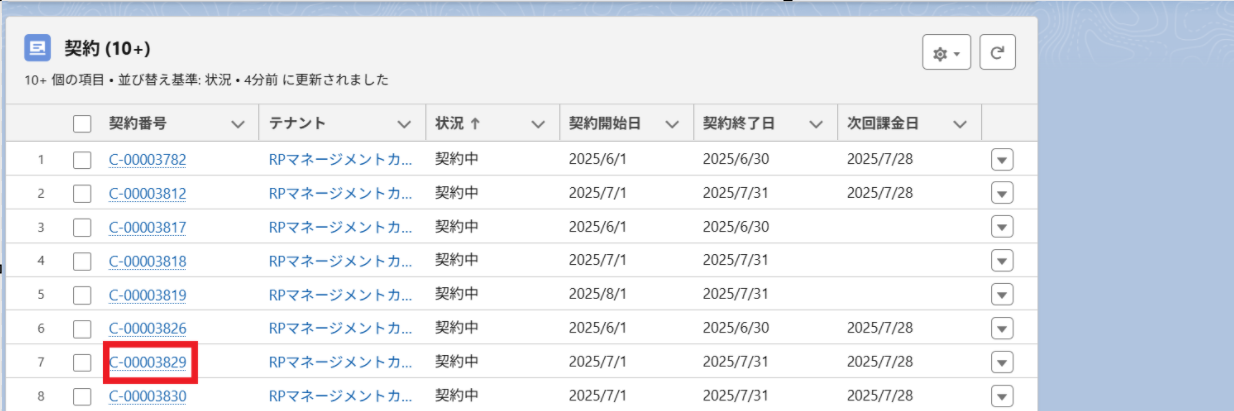Image resolution: width=1234 pixels, height=411 pixels.
Task: Select the checkbox for contract C-00003782
Action: tap(82, 159)
